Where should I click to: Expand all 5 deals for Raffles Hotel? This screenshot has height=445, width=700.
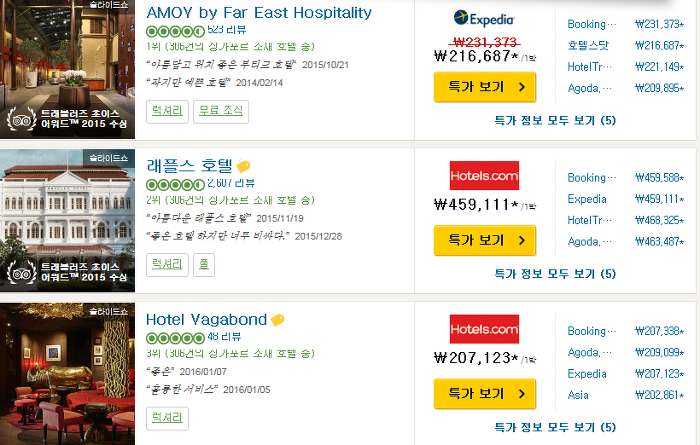(555, 274)
